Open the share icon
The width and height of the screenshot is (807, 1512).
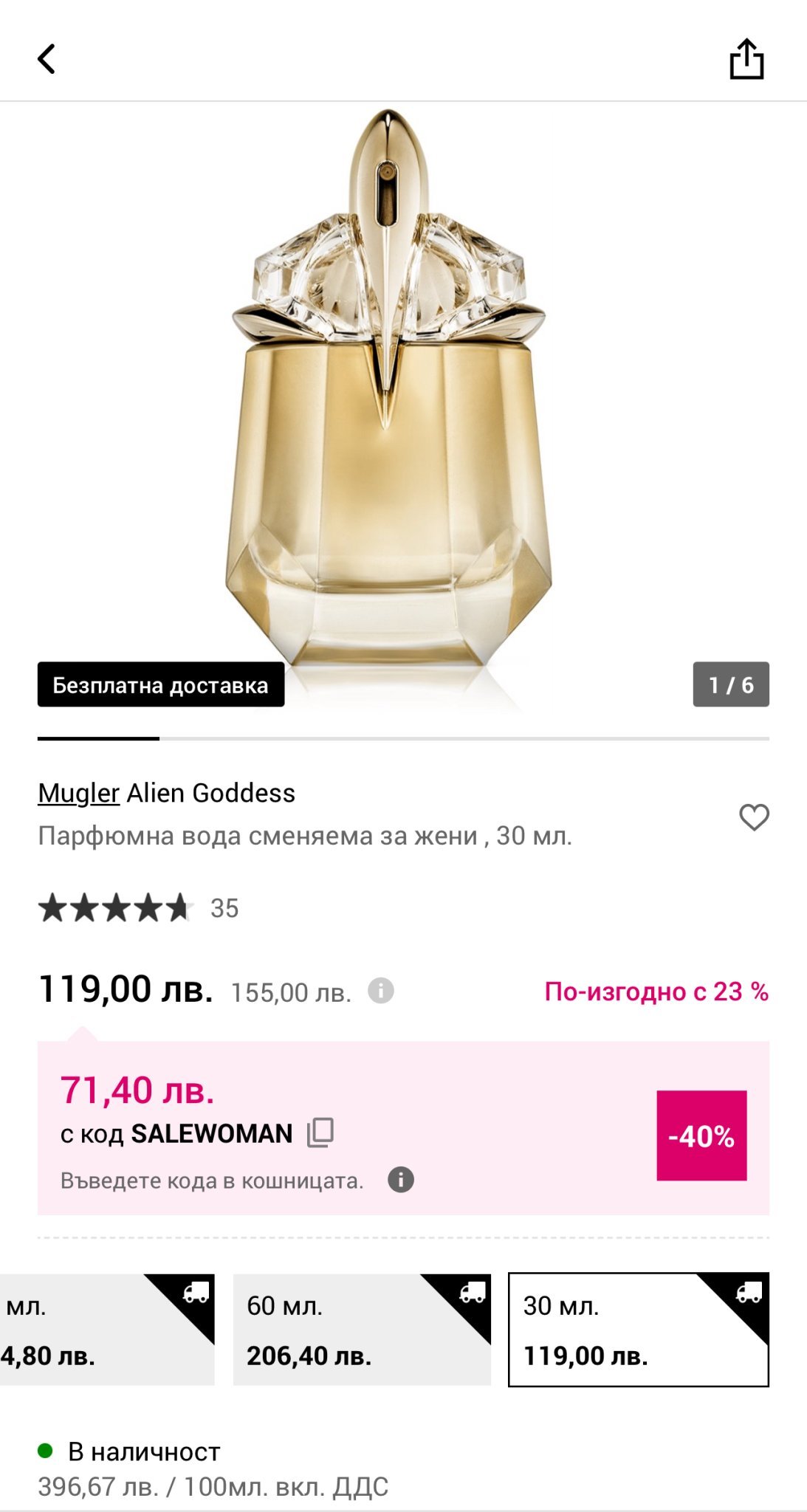pyautogui.click(x=746, y=59)
